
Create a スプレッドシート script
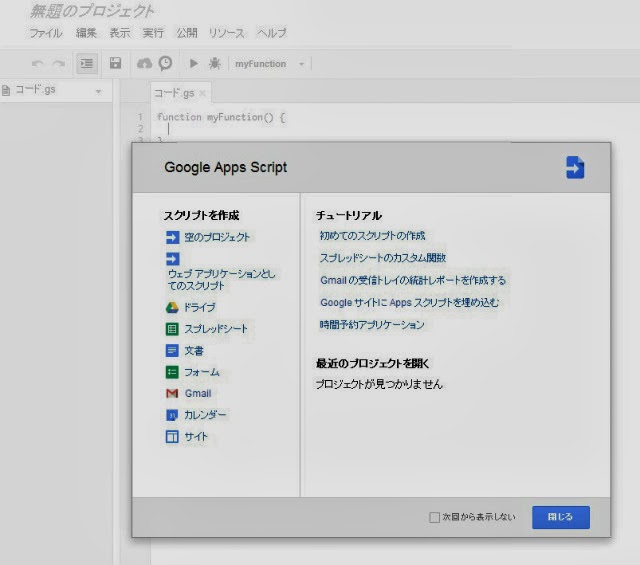[x=216, y=329]
